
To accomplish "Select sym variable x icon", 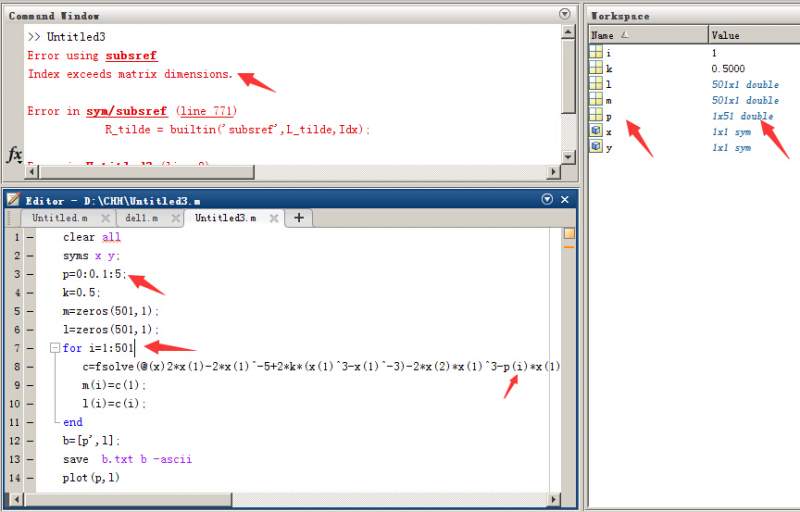I will pyautogui.click(x=596, y=131).
